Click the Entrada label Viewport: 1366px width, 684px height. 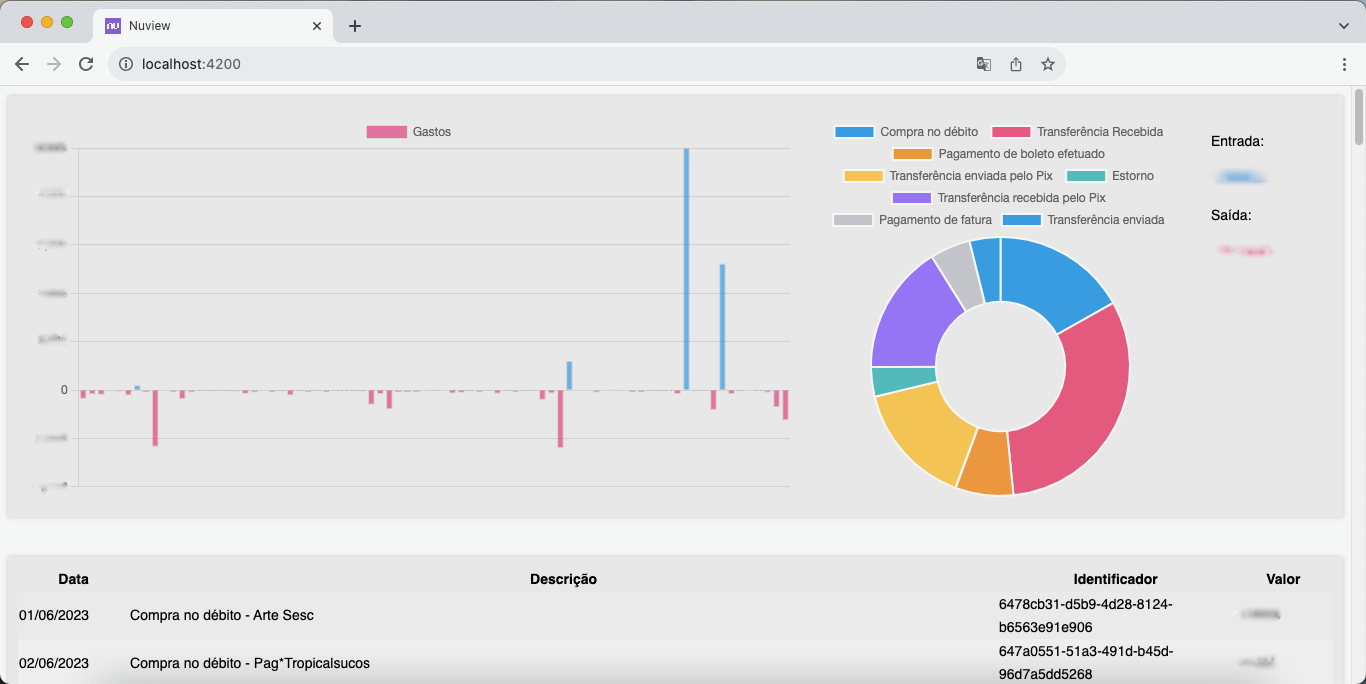coord(1237,141)
